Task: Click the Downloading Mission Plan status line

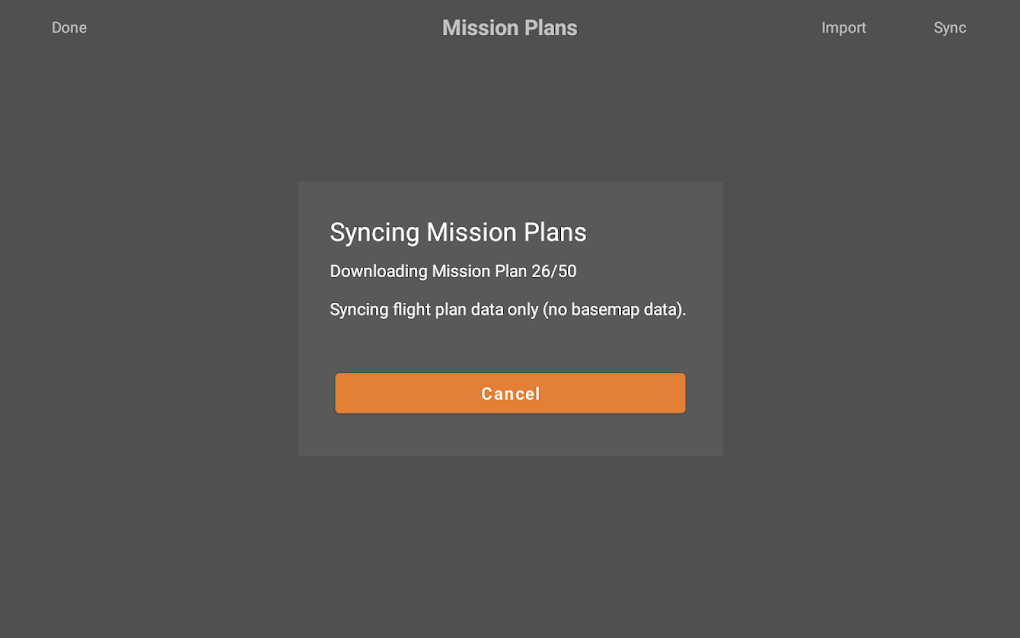Action: [x=452, y=271]
